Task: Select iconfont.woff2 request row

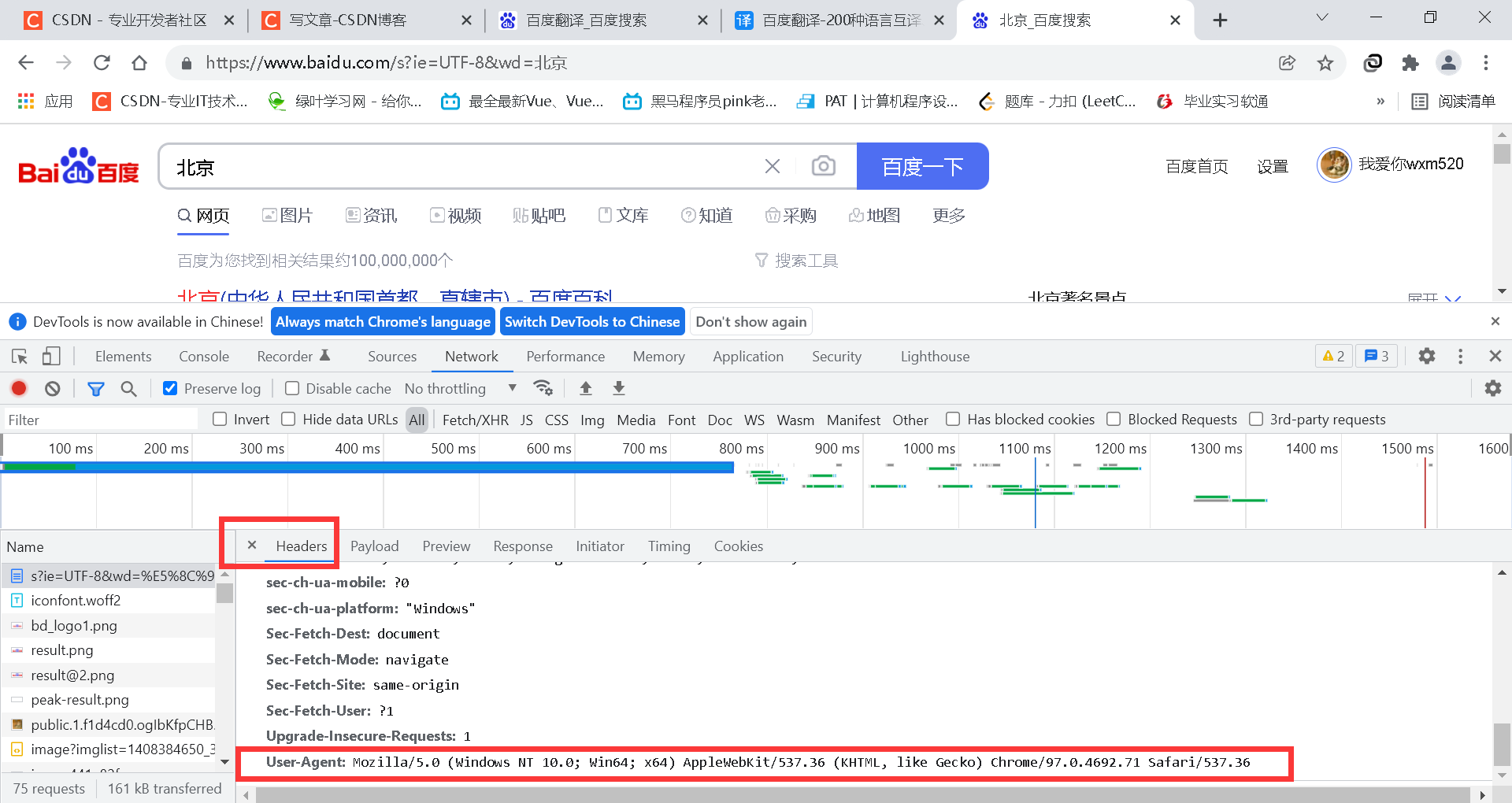Action: (x=108, y=600)
